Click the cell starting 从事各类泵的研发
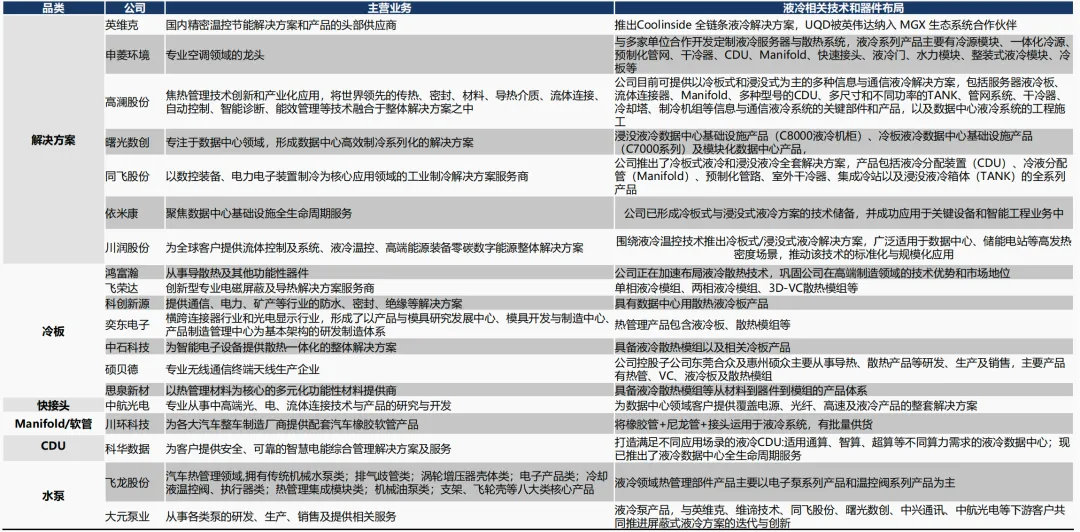 tap(388, 516)
